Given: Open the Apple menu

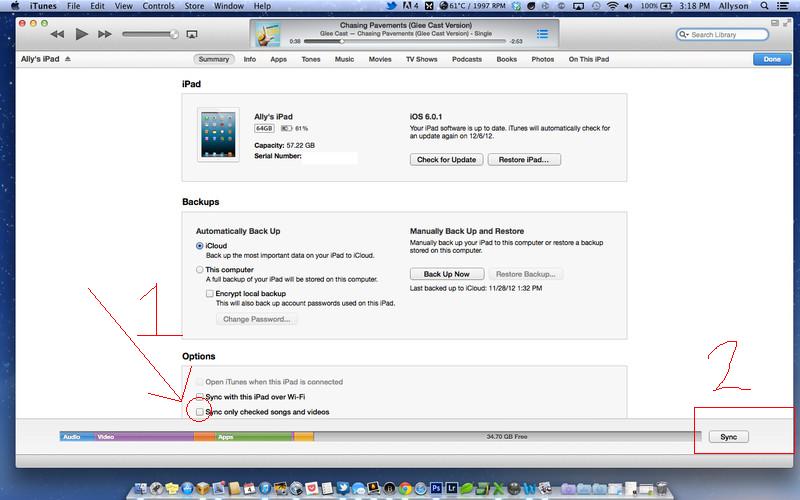Looking at the screenshot, I should [14, 6].
